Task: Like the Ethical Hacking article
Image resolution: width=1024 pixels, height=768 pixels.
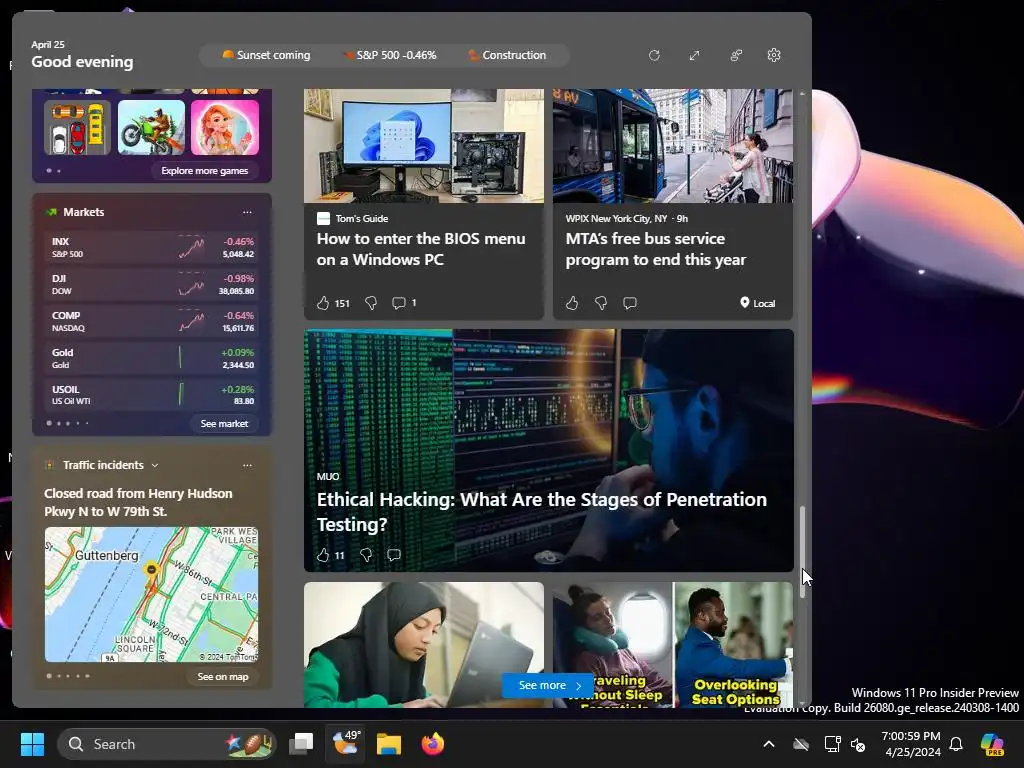Action: [x=323, y=555]
